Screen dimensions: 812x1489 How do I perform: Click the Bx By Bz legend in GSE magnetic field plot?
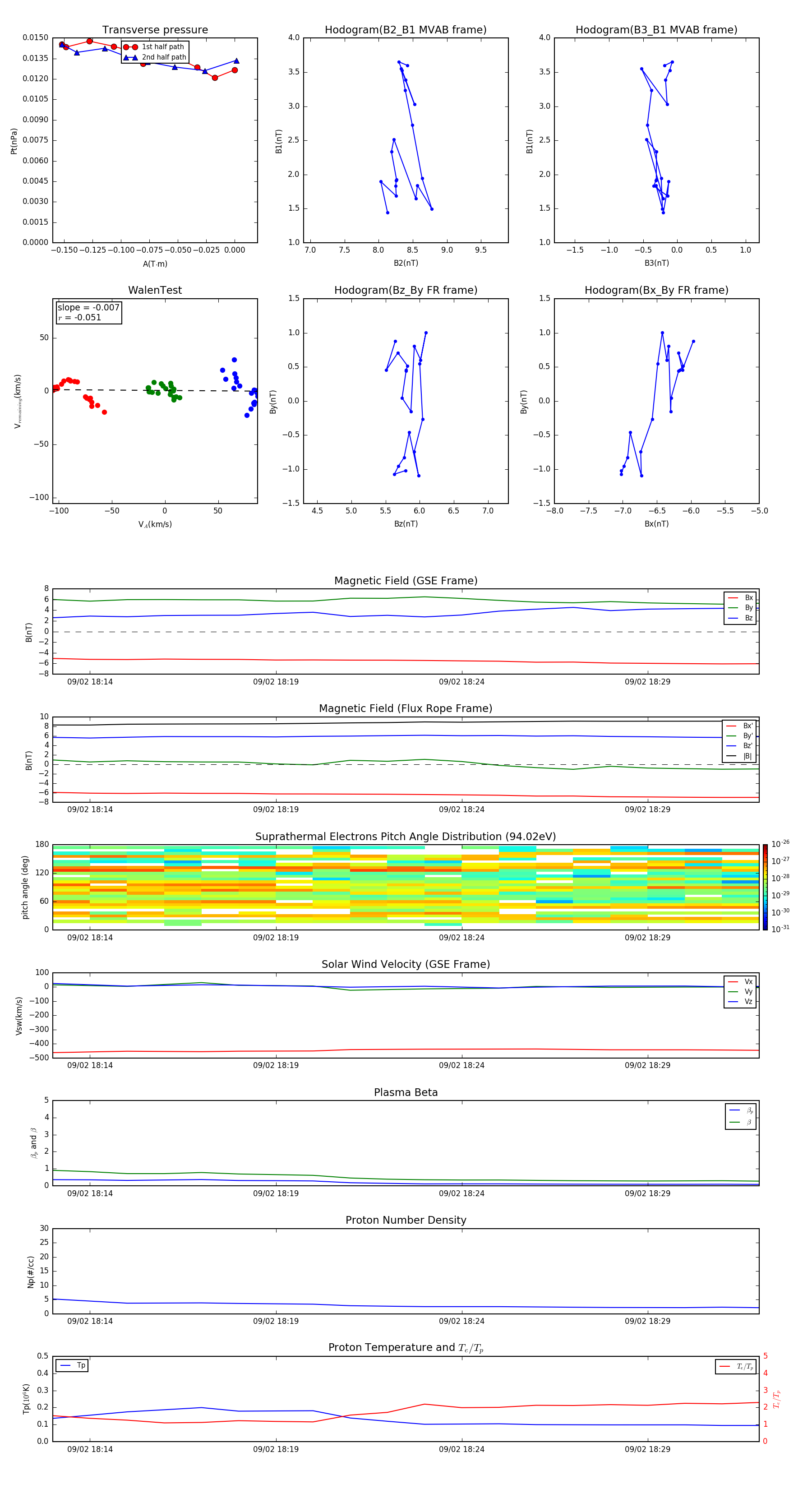click(x=740, y=608)
